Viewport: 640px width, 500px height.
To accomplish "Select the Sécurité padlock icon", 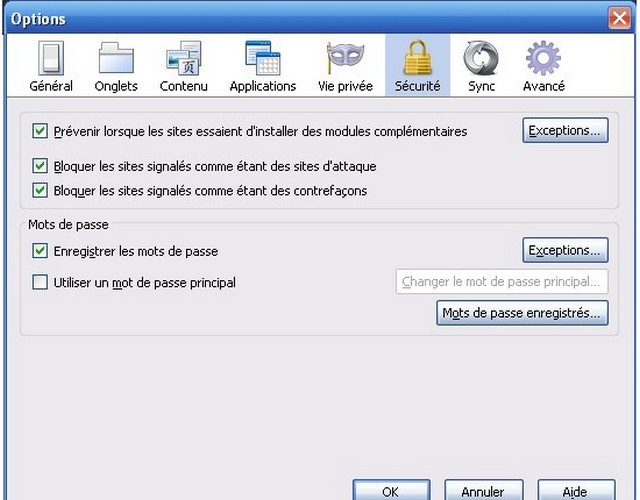I will coord(418,58).
